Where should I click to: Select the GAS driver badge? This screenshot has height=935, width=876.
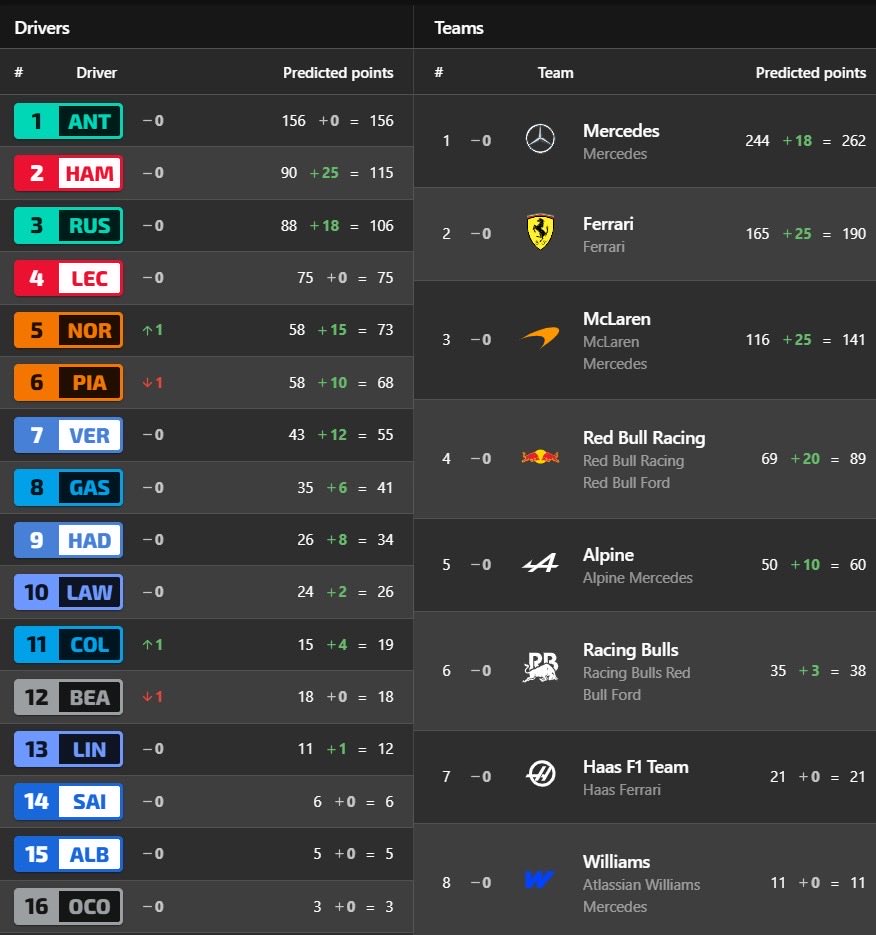(69, 487)
